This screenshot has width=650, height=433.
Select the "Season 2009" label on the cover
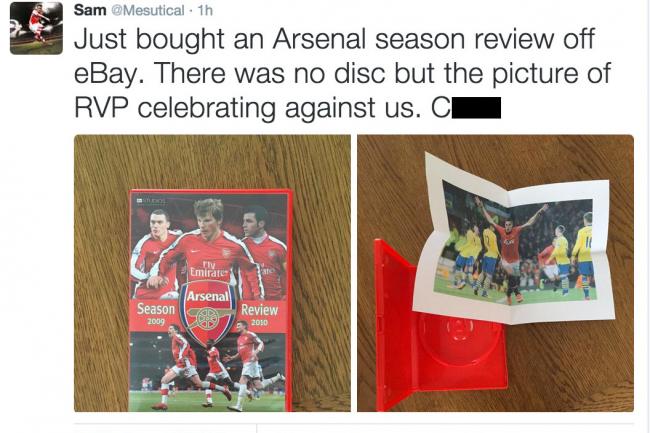pos(156,314)
